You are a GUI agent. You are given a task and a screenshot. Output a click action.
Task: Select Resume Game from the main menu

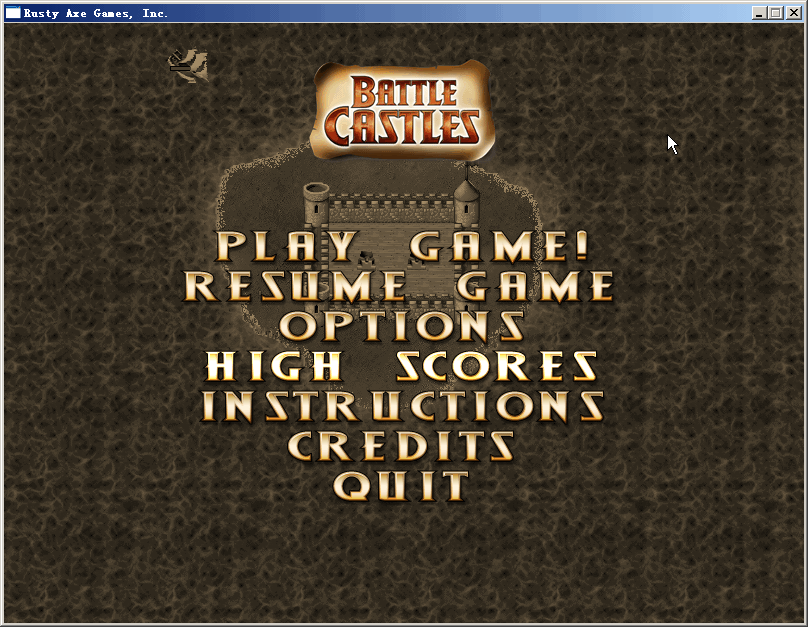click(399, 286)
